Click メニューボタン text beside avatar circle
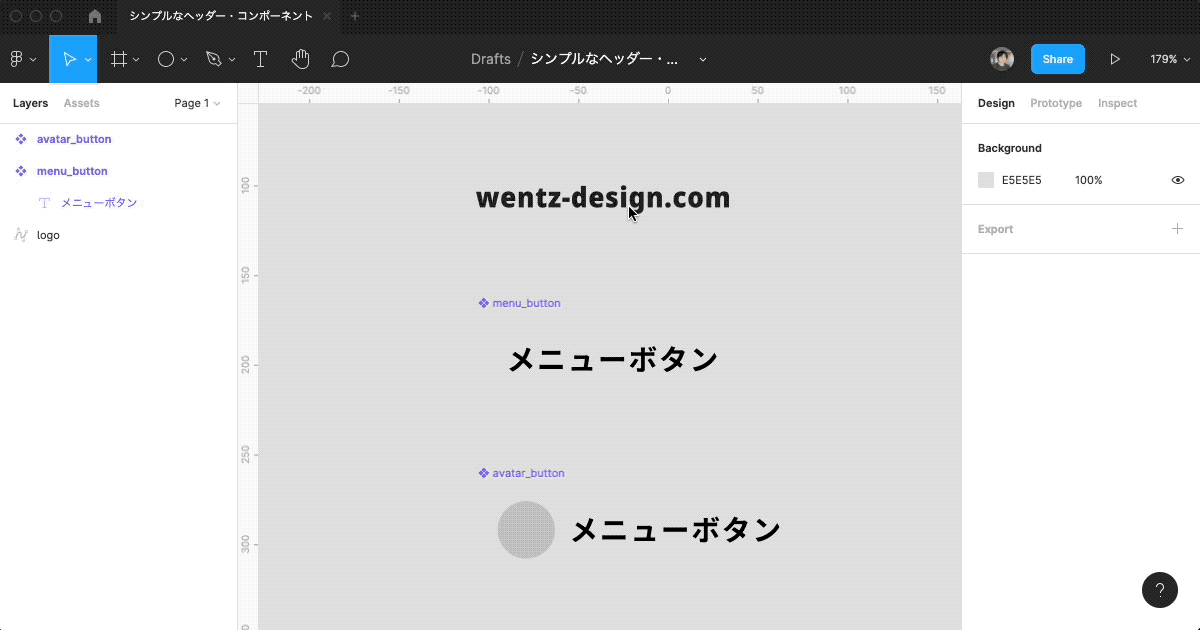Screen dimensions: 1200x630 pyautogui.click(x=676, y=530)
